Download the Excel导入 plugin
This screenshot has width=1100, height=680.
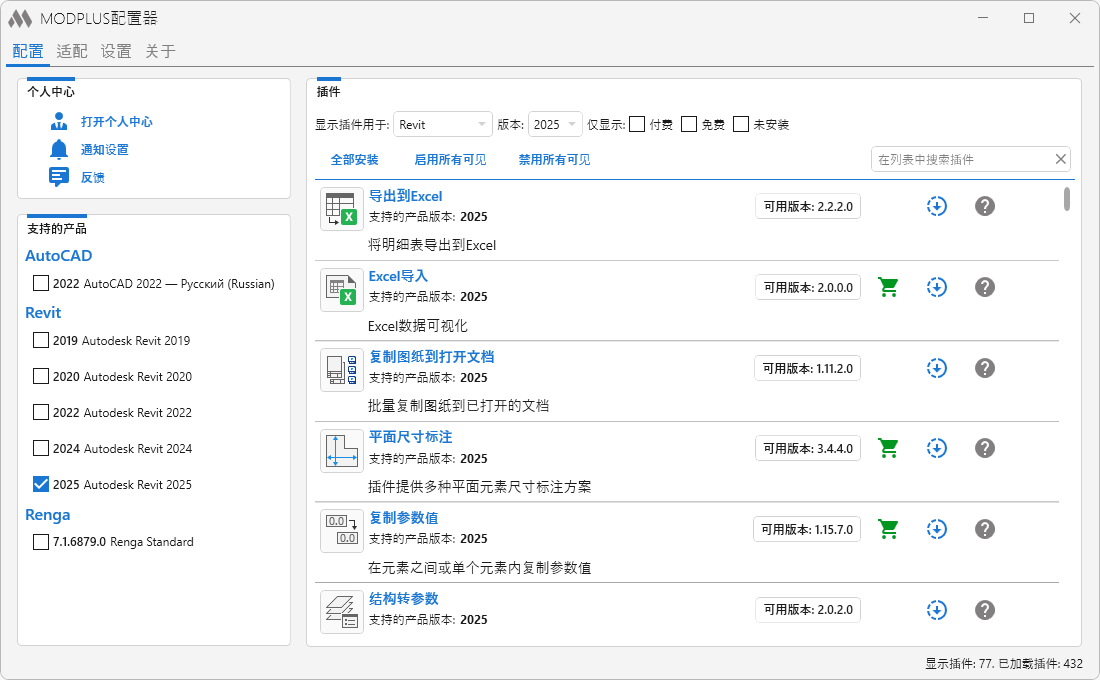click(x=937, y=287)
